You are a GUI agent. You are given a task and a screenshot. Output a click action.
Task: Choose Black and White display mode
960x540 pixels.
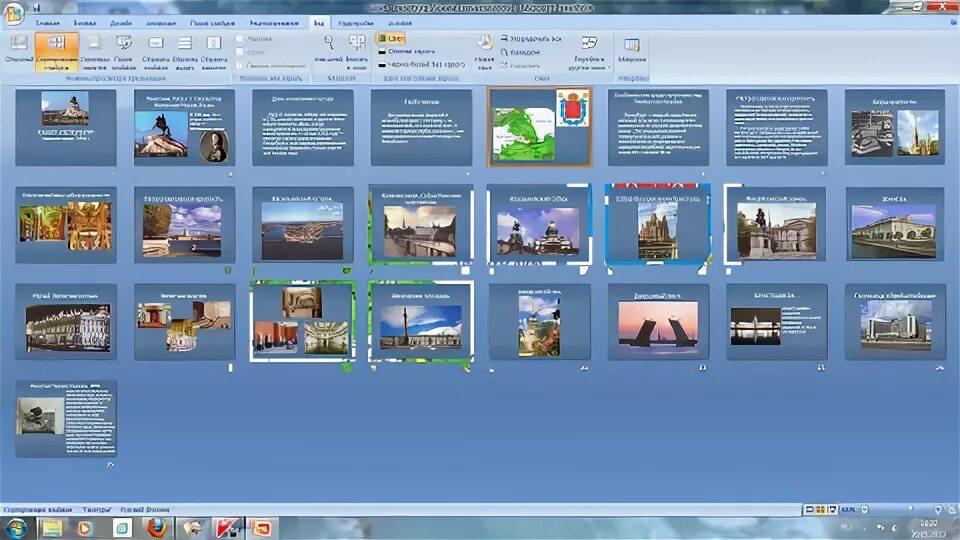point(422,64)
